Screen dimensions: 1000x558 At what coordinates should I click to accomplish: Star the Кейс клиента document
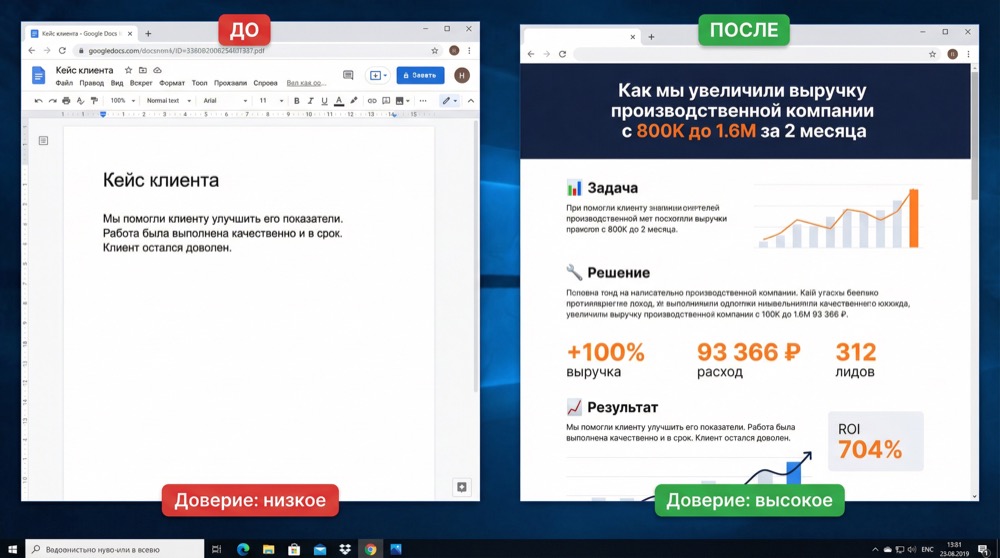click(128, 70)
